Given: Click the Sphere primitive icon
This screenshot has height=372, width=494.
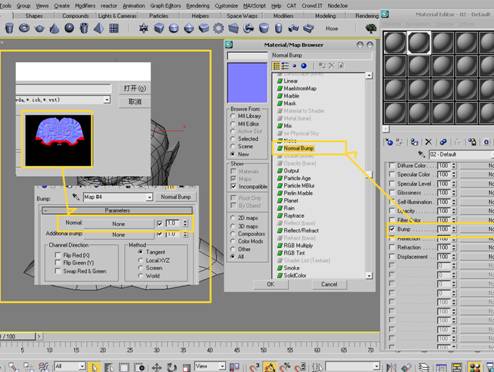Looking at the screenshot, I should [x=69, y=28].
